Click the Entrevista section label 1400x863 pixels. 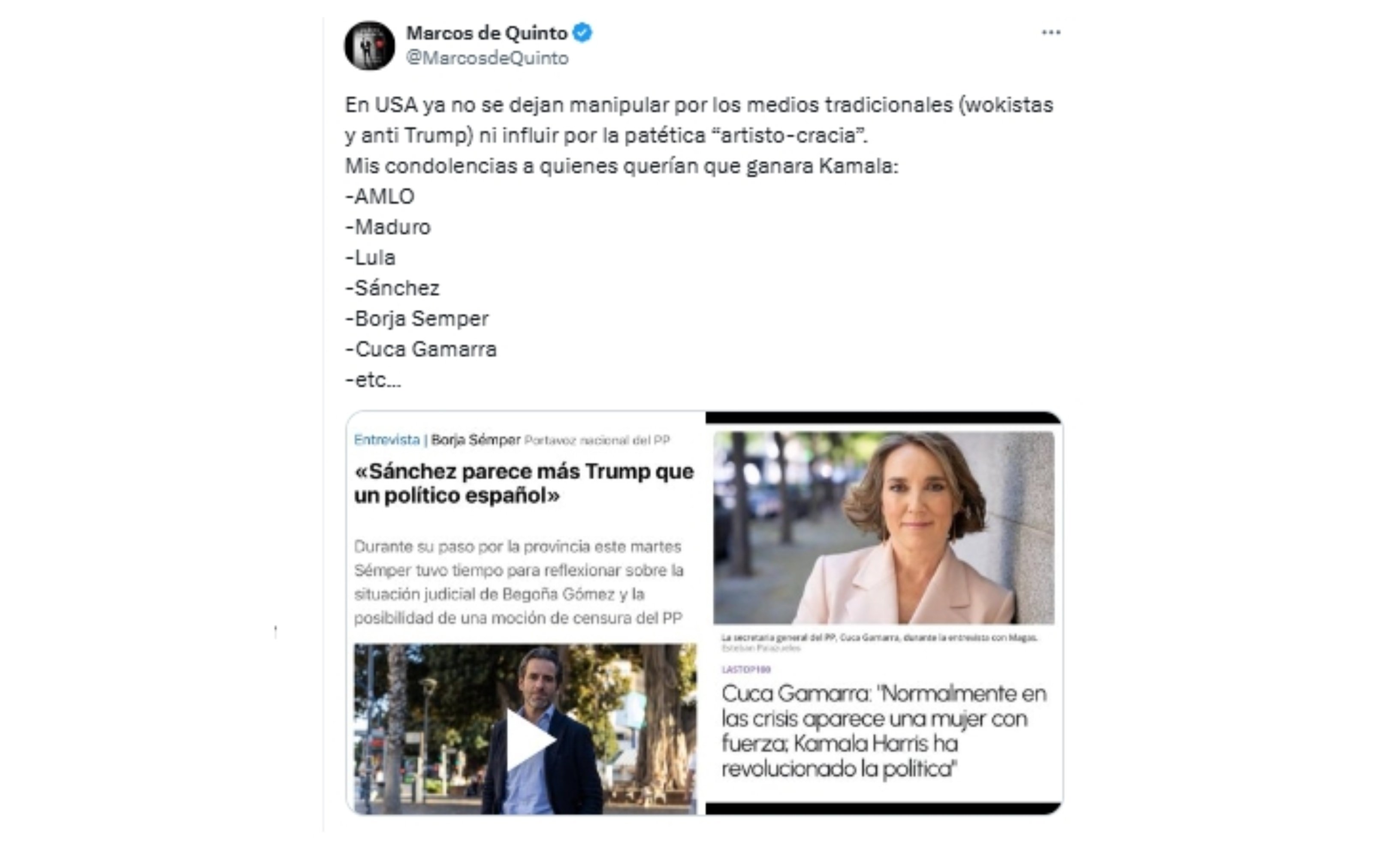387,439
